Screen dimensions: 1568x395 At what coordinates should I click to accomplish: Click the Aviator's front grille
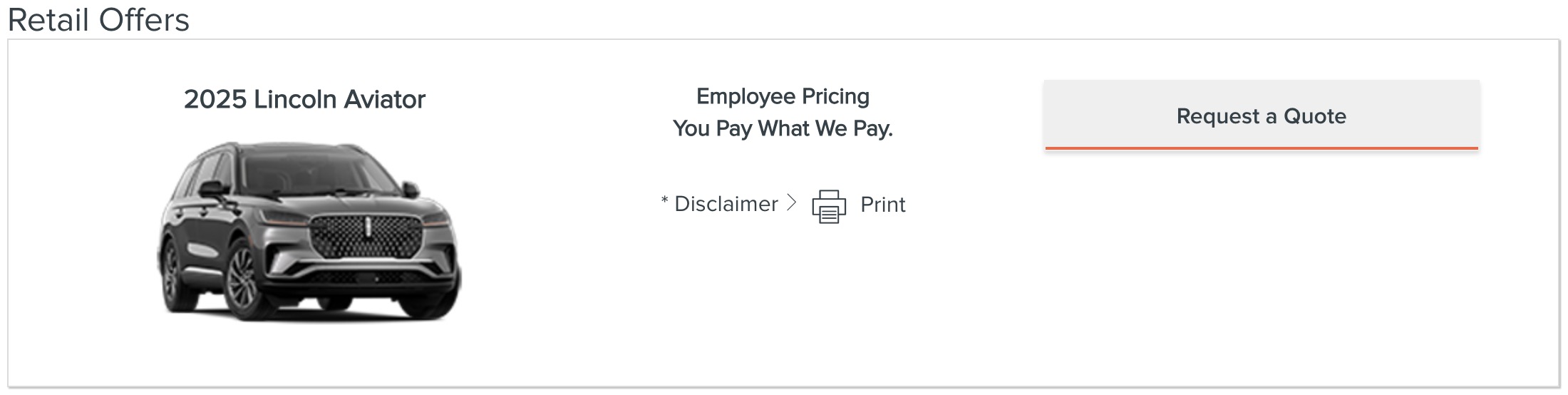368,237
